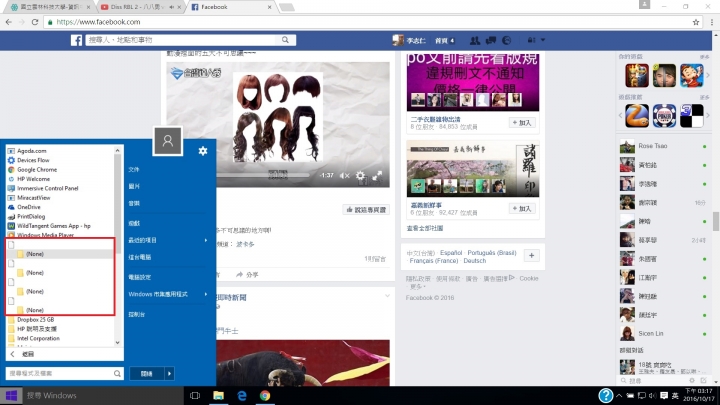Viewport: 720px width, 405px height.
Task: Show hidden tray icons chevron
Action: coord(619,395)
